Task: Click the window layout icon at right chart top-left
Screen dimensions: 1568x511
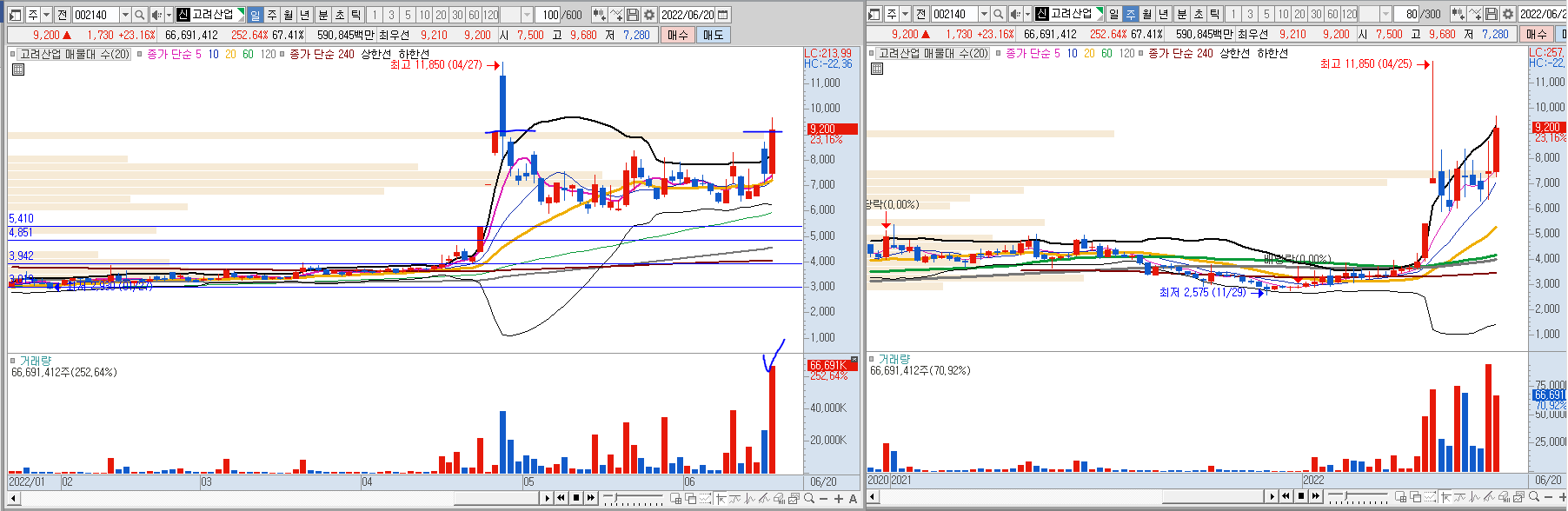Action: [874, 15]
